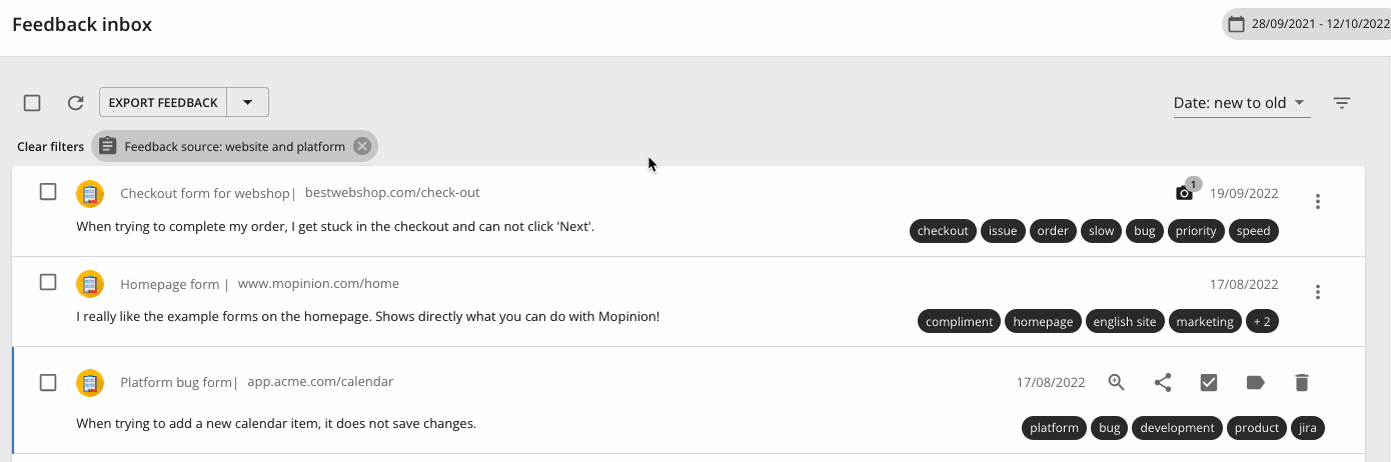Viewport: 1391px width, 462px height.
Task: Expand the Export Feedback dropdown arrow
Action: pos(248,102)
